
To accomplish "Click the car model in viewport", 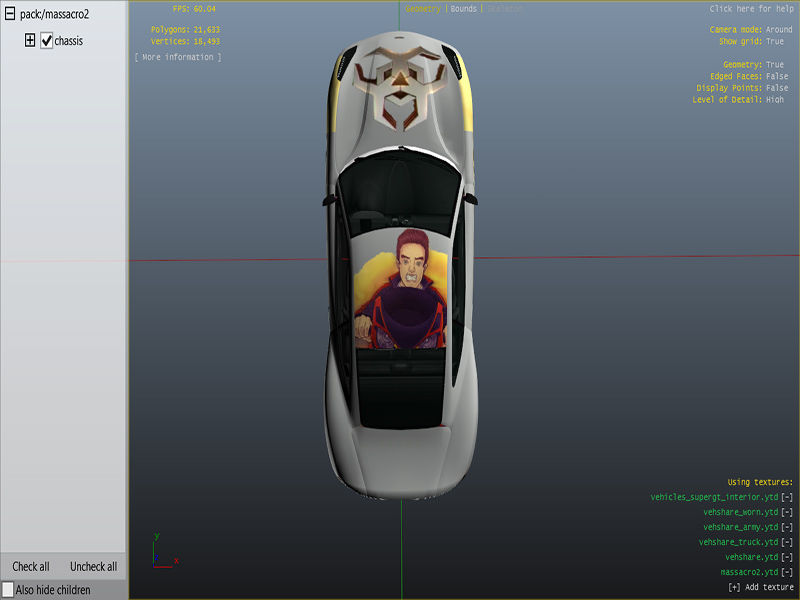I will coord(401,265).
